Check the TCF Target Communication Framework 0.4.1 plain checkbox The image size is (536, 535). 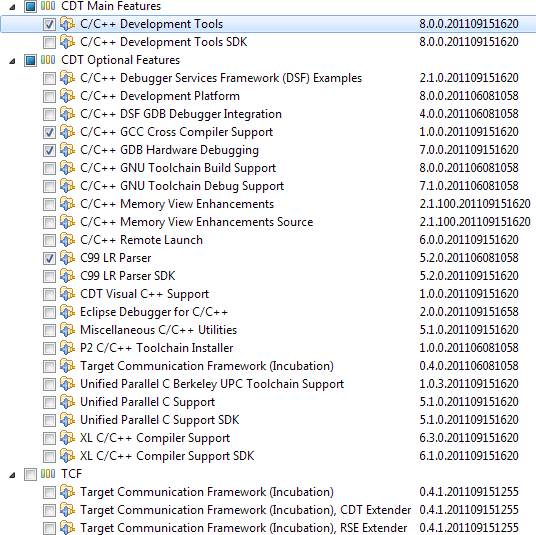point(49,492)
